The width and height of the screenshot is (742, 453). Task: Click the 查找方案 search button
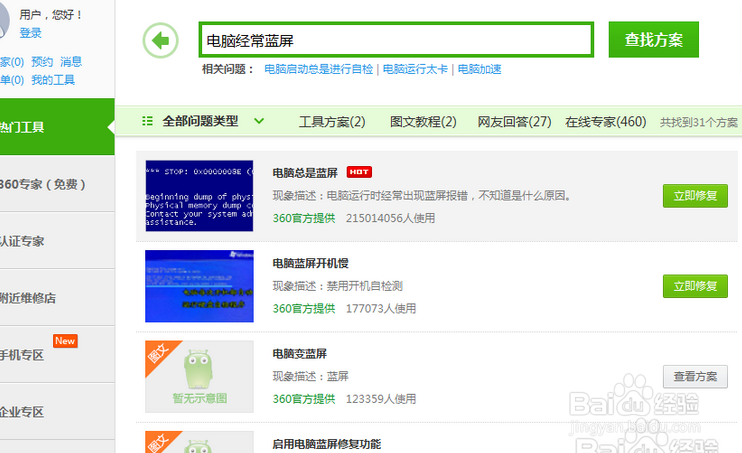[654, 40]
